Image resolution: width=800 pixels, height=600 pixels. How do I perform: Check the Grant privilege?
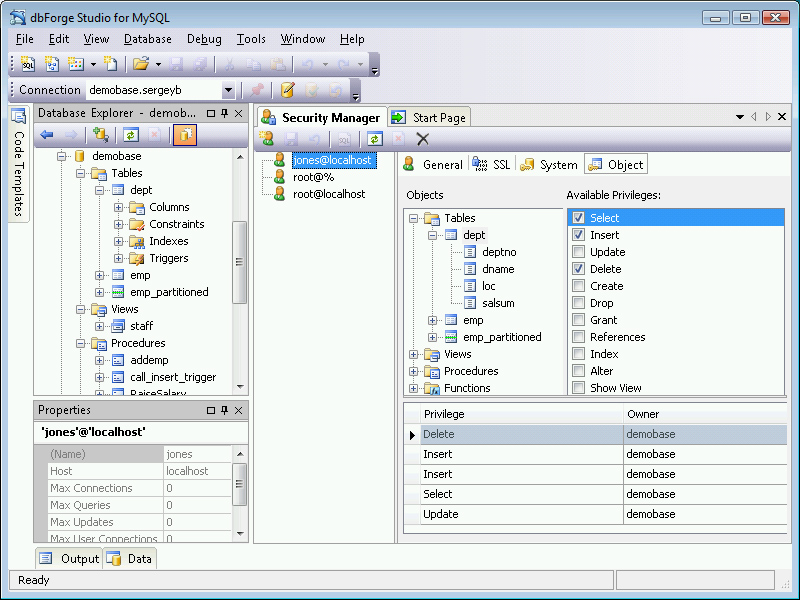click(578, 320)
